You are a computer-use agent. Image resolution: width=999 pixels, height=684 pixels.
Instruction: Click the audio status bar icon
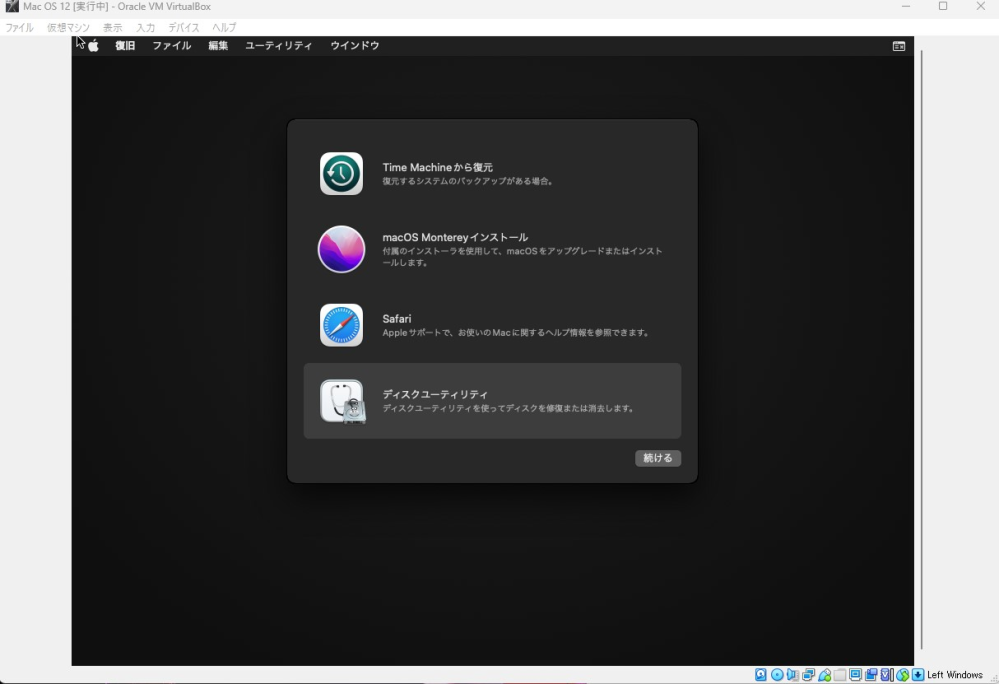(x=791, y=675)
